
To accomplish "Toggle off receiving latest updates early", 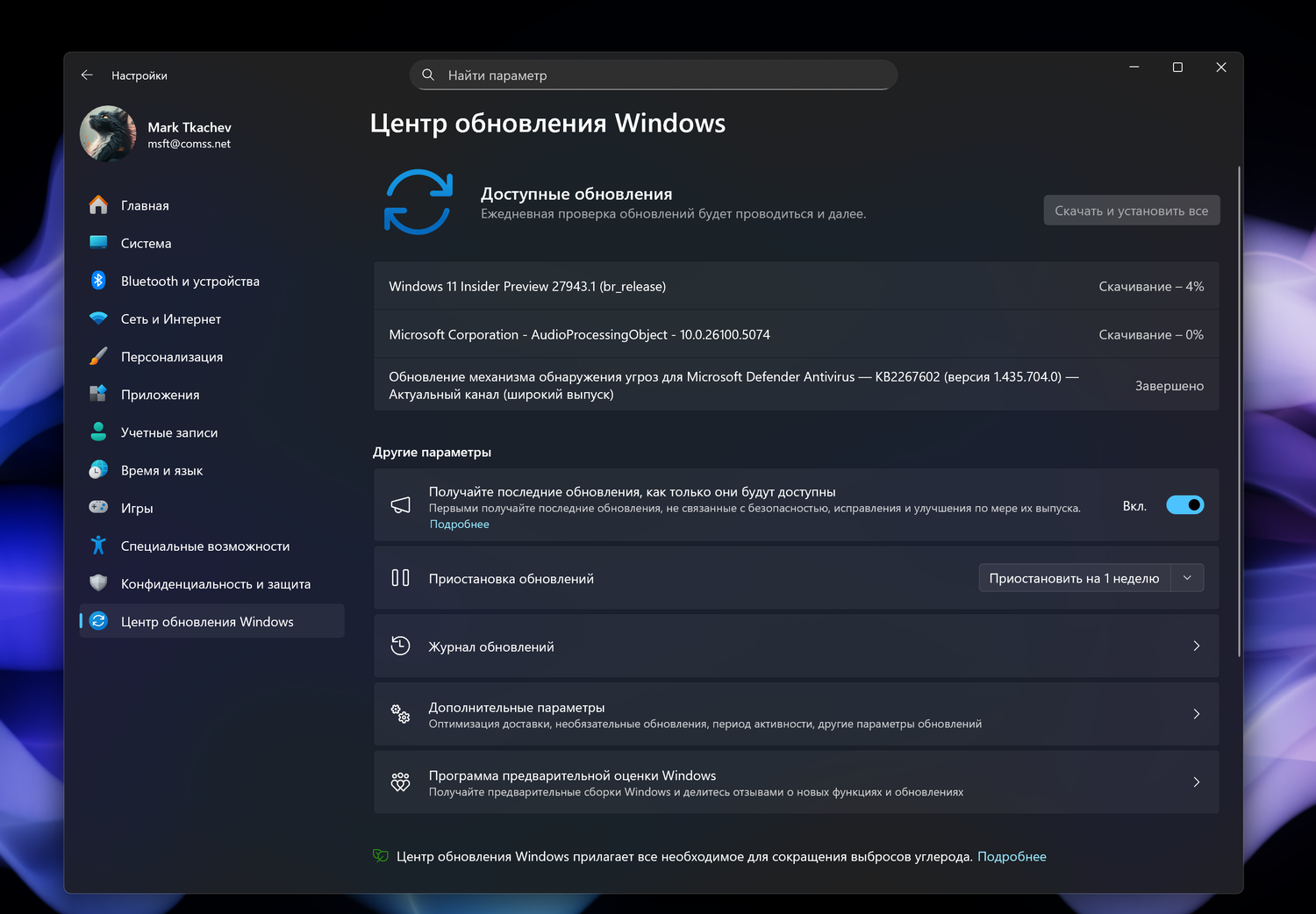I will 1185,504.
